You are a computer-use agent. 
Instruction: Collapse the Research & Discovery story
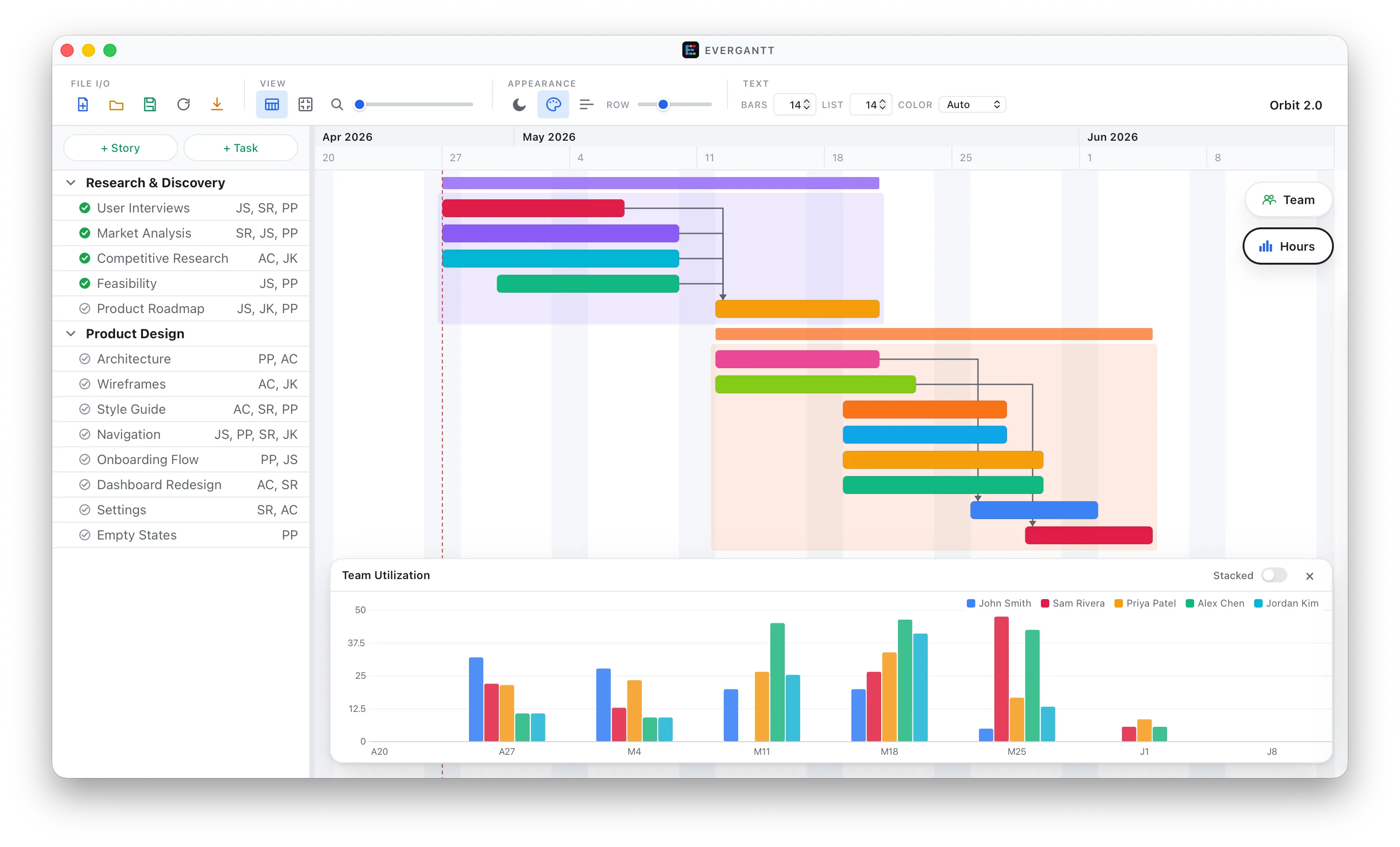[x=71, y=183]
